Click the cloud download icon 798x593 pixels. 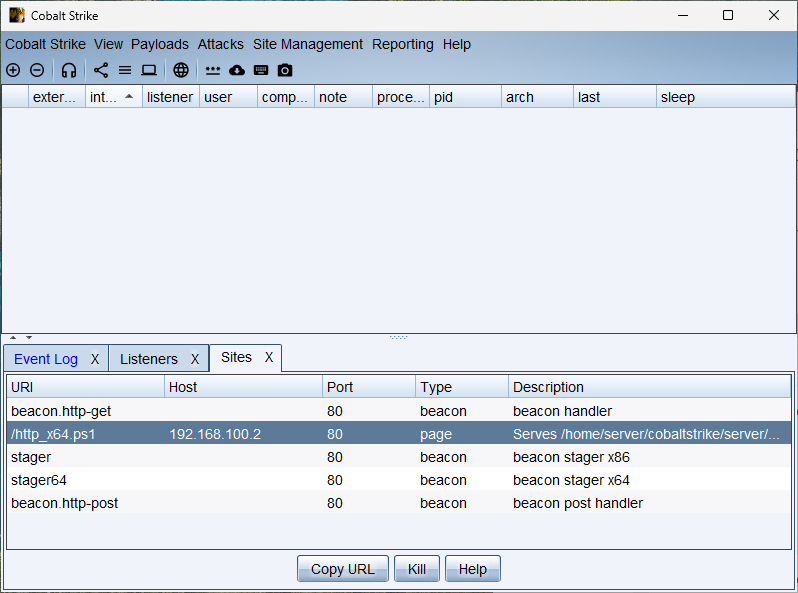pos(237,70)
